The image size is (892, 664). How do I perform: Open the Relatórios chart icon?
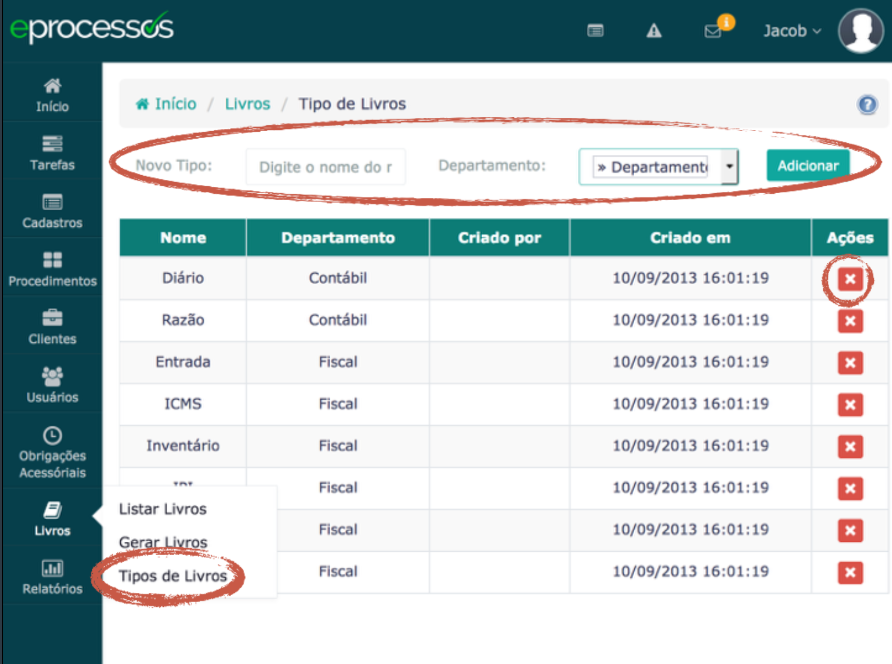[52, 569]
